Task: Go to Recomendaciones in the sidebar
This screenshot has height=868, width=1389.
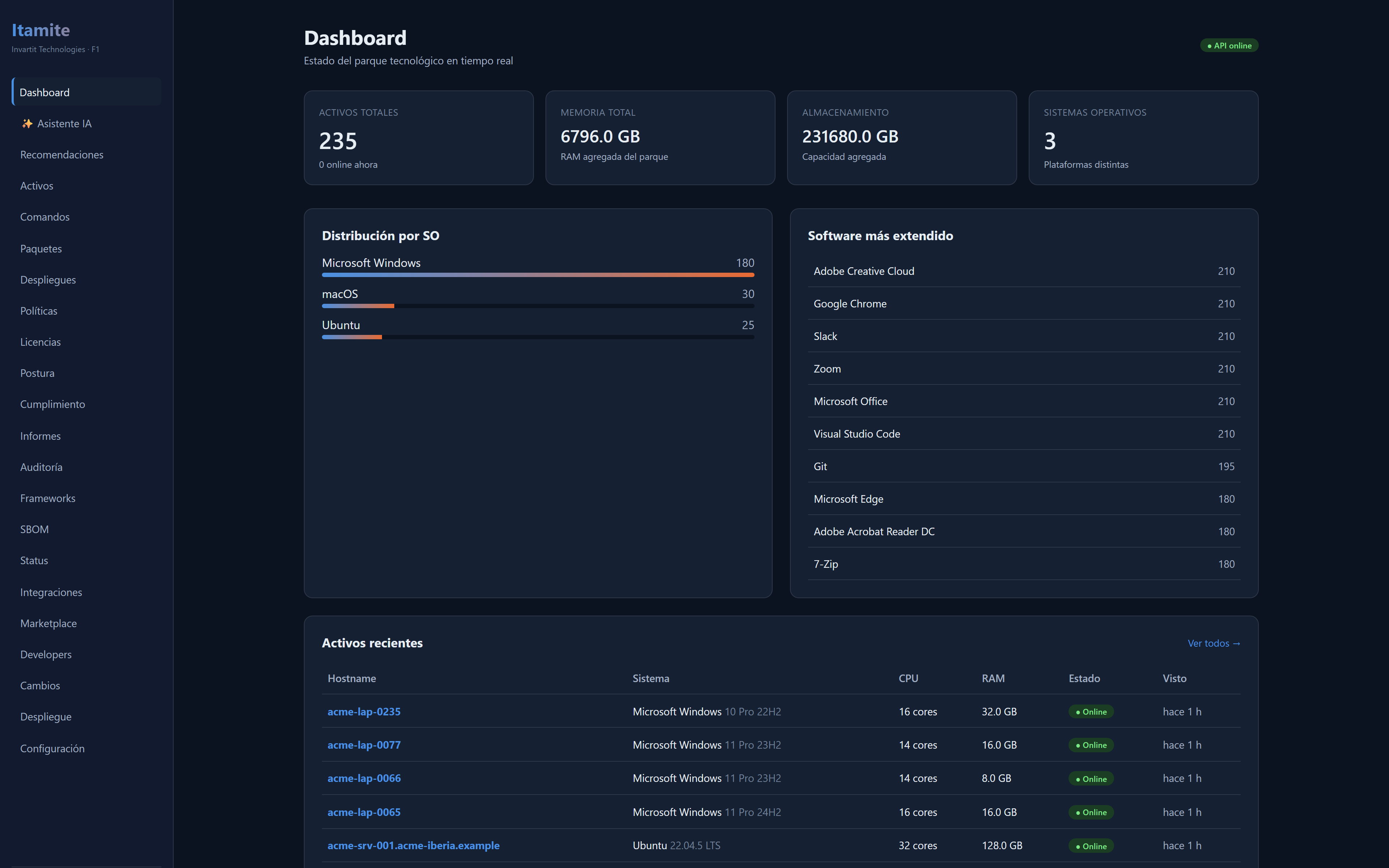Action: [x=62, y=154]
